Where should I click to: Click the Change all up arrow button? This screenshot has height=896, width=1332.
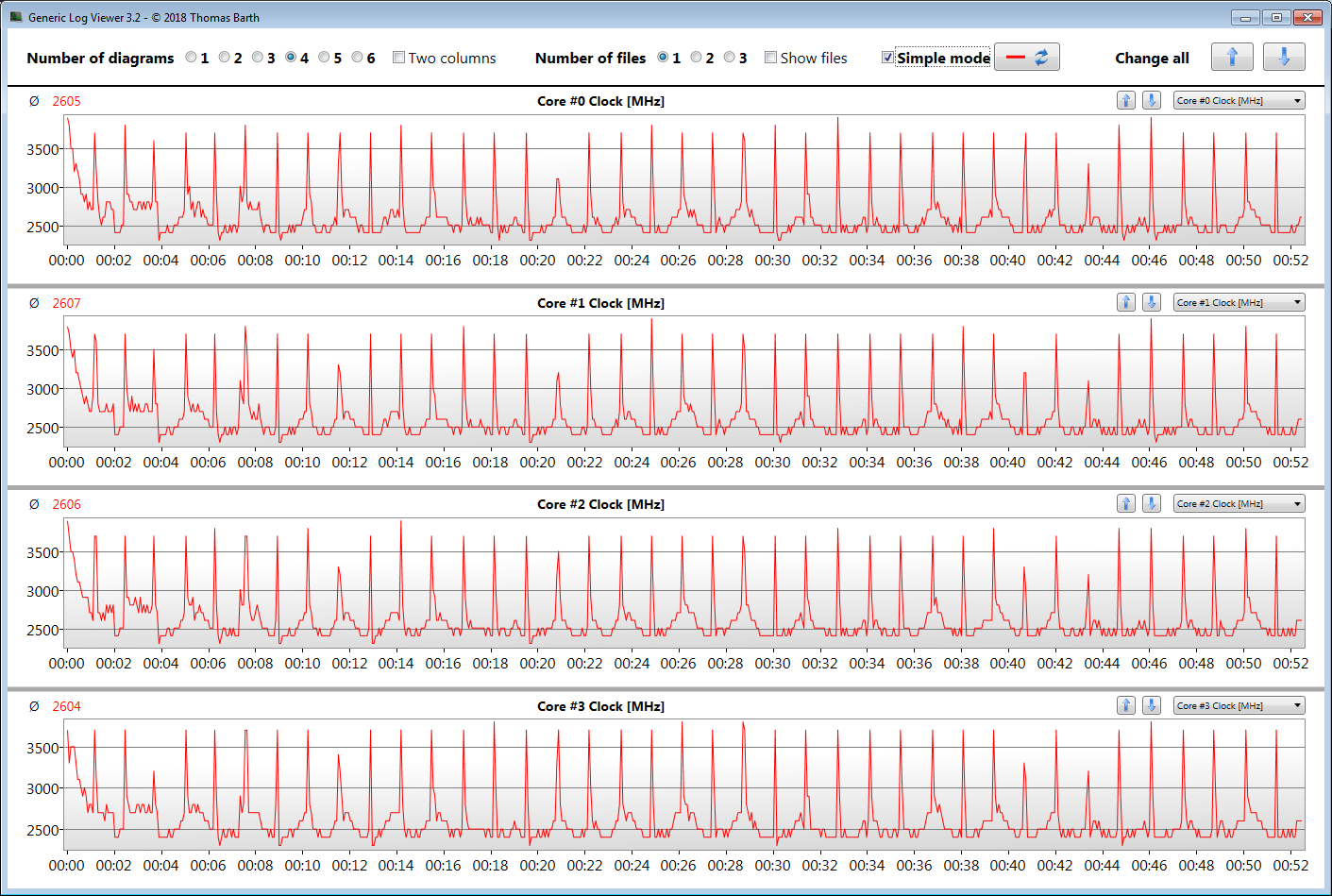tap(1231, 58)
